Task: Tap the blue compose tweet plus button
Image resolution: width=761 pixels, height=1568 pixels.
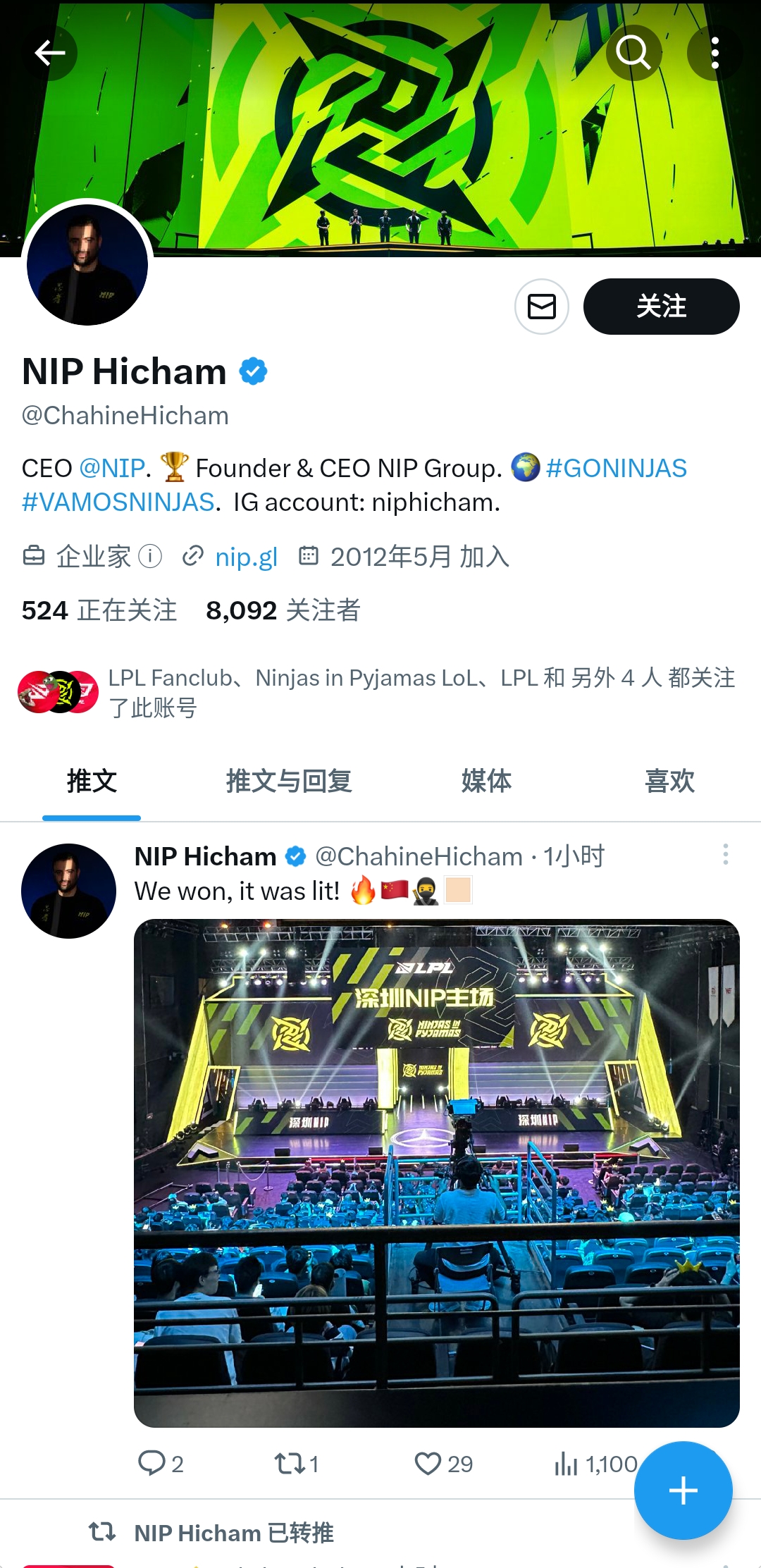Action: (683, 1490)
